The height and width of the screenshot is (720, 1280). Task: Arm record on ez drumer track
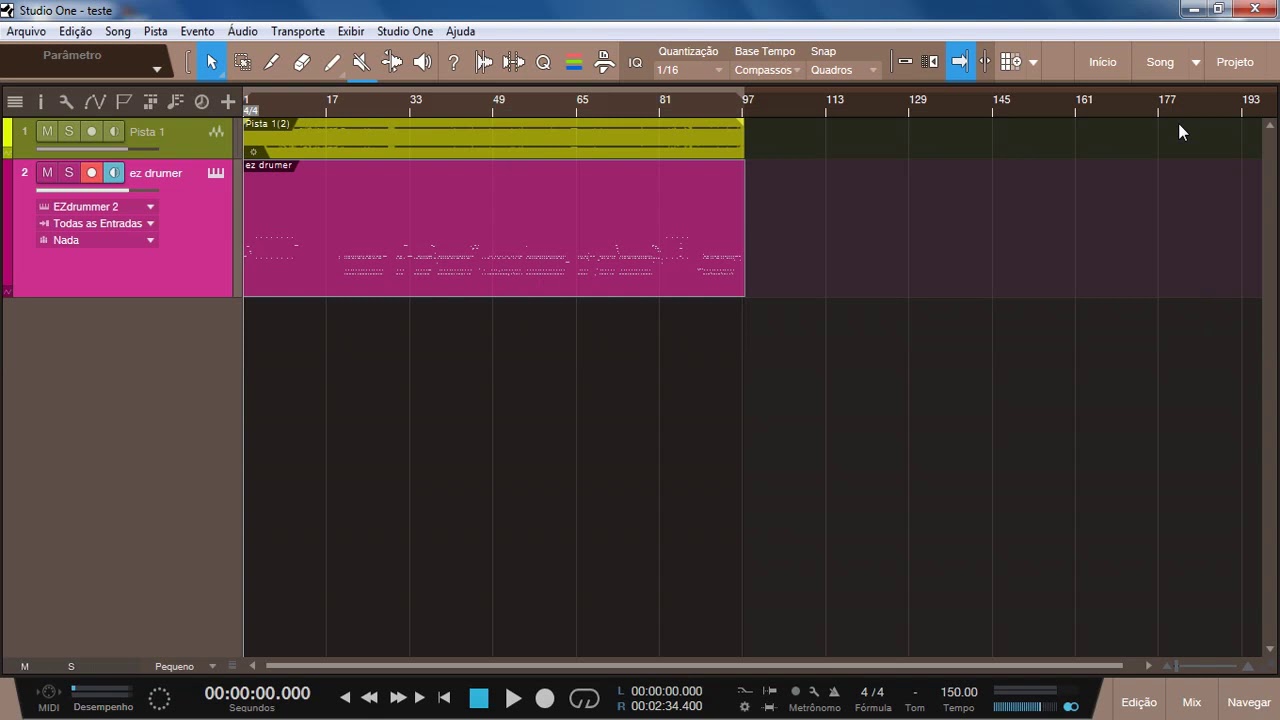point(91,172)
